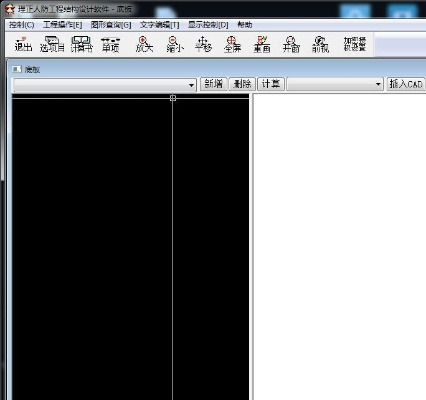This screenshot has height=400, width=426.
Task: Open the 工程操作[E] menu
Action: click(x=63, y=25)
